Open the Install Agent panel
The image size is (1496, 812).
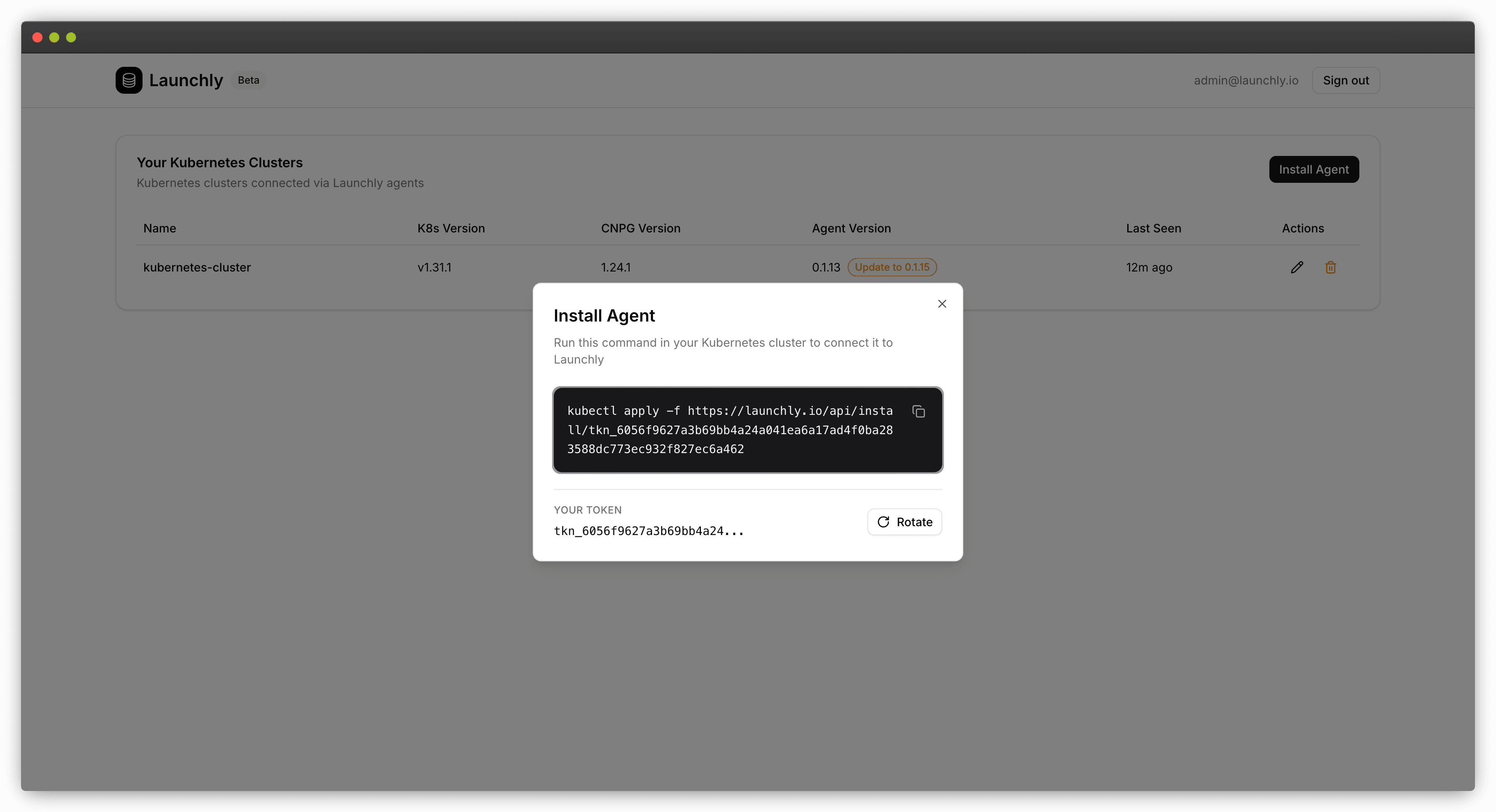pos(1314,169)
